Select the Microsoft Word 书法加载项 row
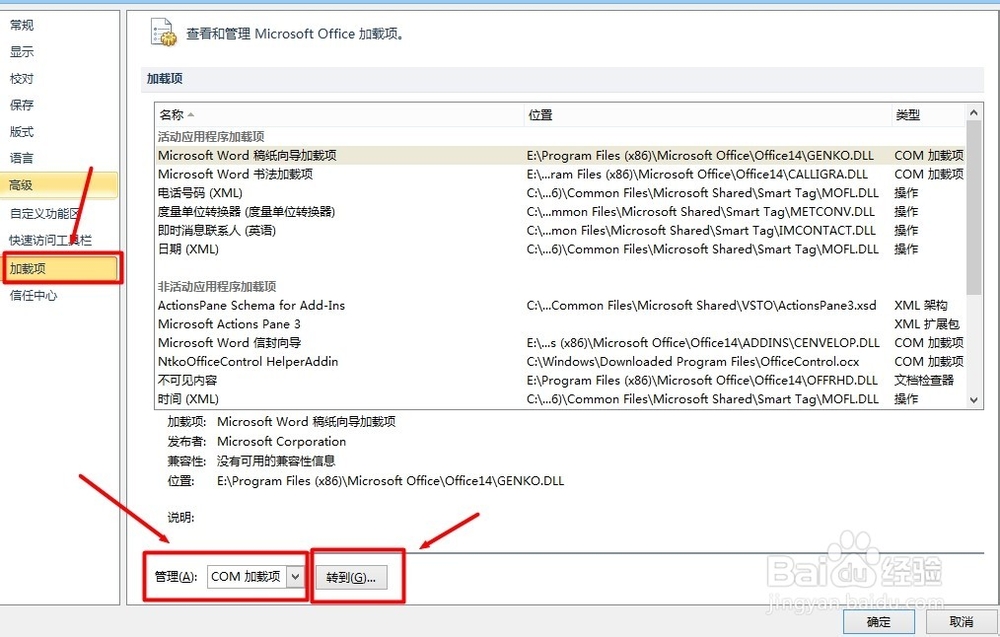The width and height of the screenshot is (1000, 637). [x=561, y=174]
